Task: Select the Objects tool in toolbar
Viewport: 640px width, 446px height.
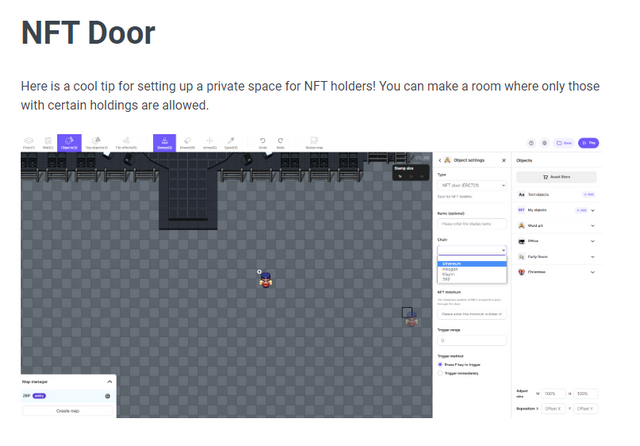Action: (70, 143)
